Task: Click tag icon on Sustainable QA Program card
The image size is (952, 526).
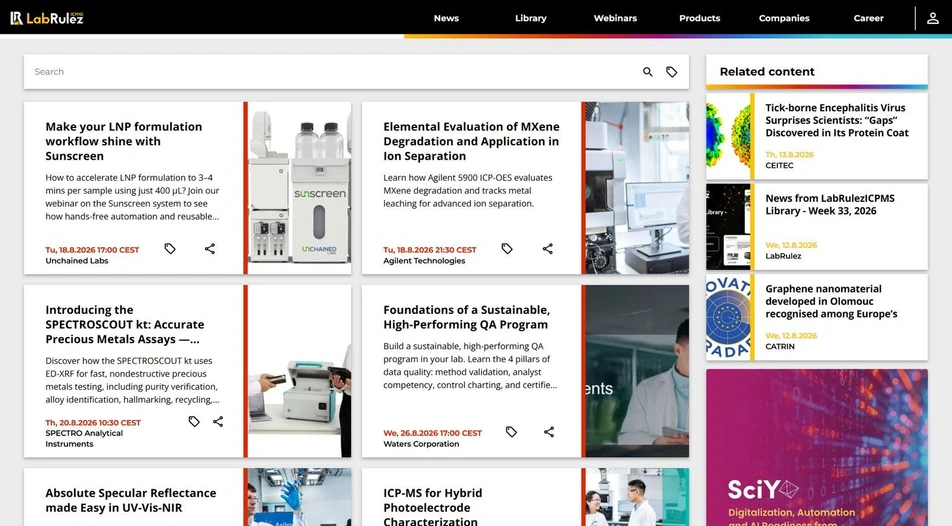Action: click(x=511, y=432)
